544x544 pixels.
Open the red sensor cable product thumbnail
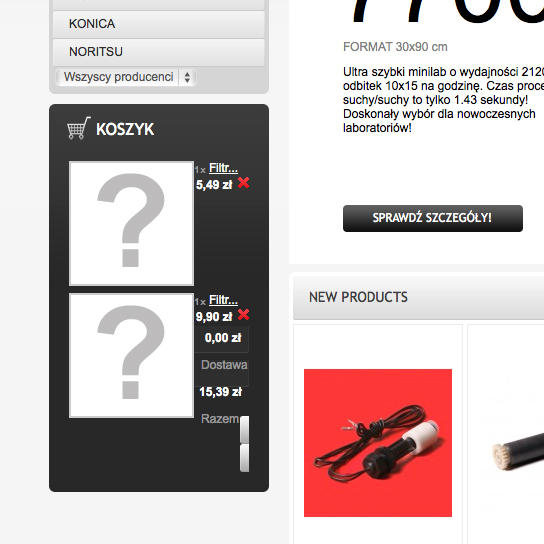tap(378, 443)
